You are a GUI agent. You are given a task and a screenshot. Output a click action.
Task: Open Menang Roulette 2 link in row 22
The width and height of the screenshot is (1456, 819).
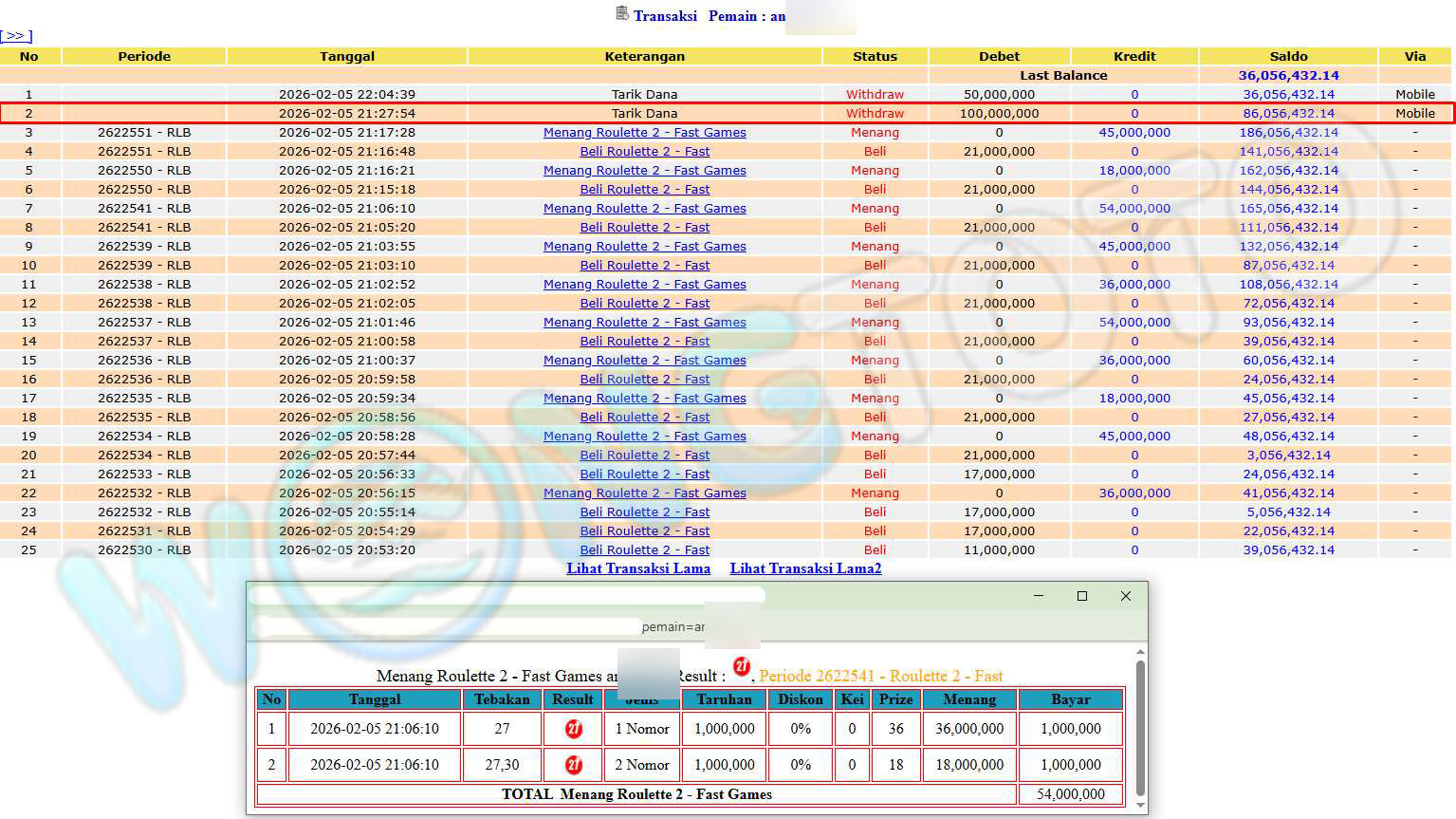click(x=644, y=493)
